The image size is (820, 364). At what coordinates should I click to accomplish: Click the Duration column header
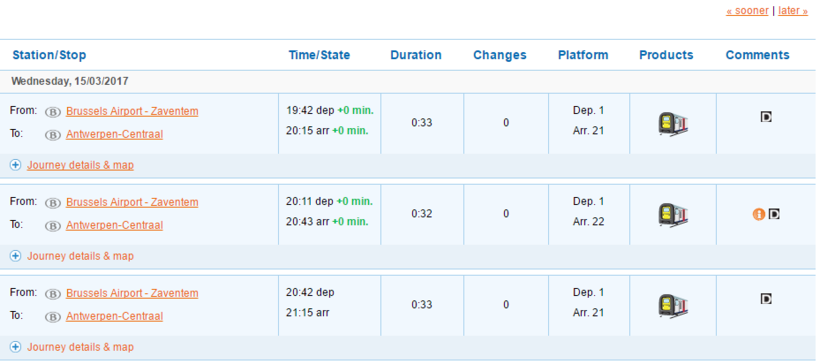(x=416, y=55)
